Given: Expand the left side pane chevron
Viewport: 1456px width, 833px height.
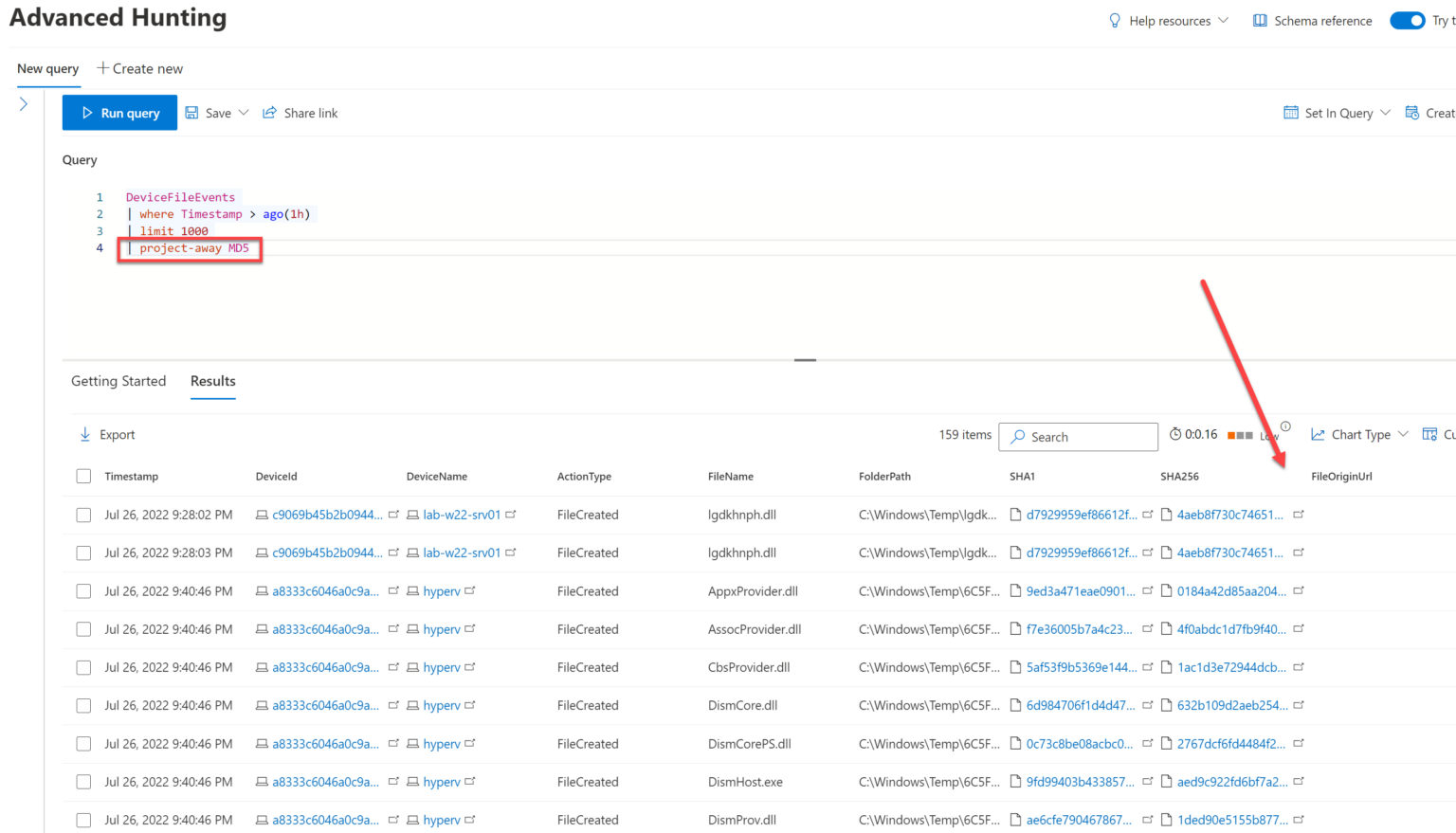Looking at the screenshot, I should click(24, 104).
